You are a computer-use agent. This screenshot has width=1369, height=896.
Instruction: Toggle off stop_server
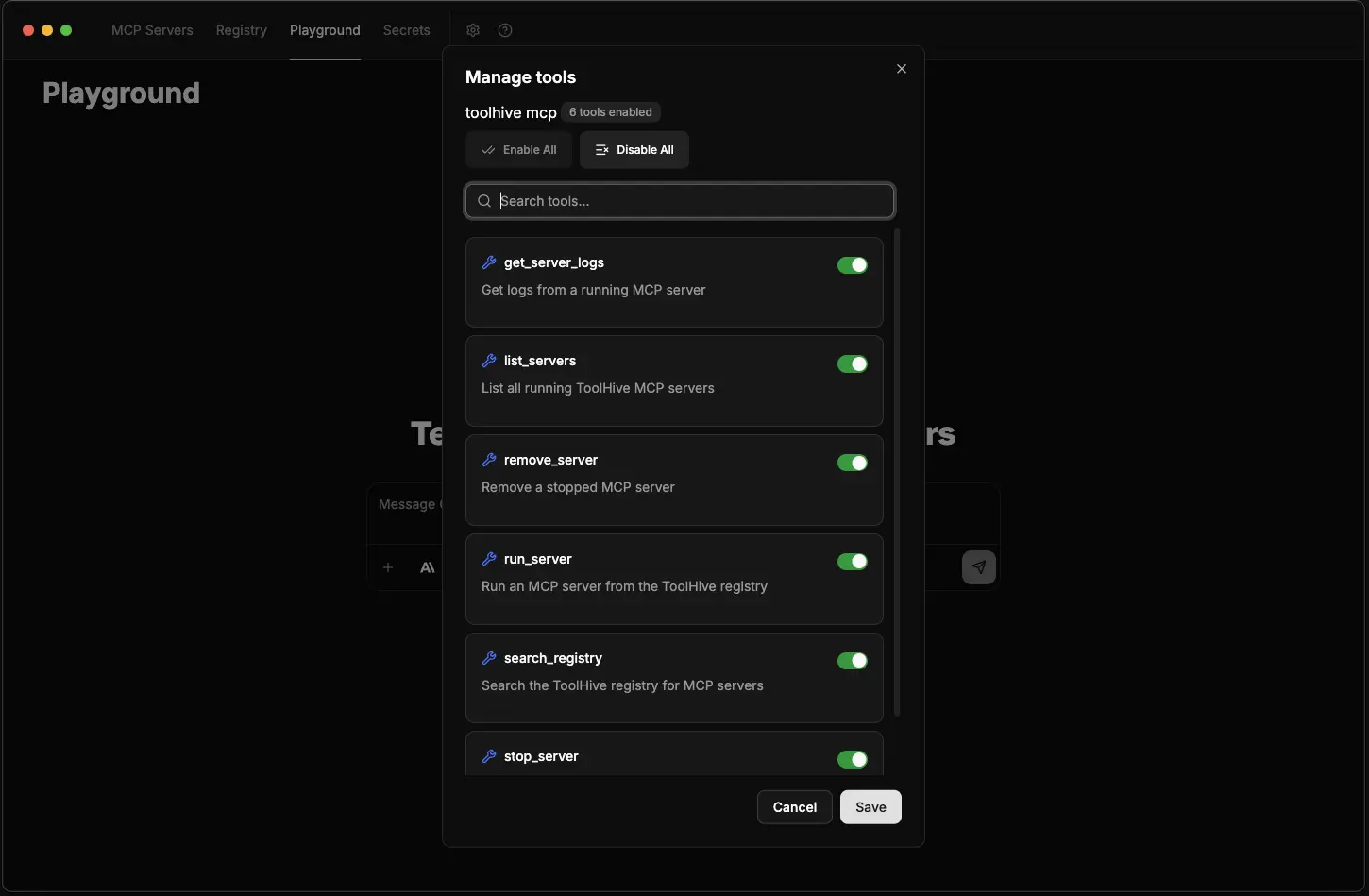tap(852, 760)
